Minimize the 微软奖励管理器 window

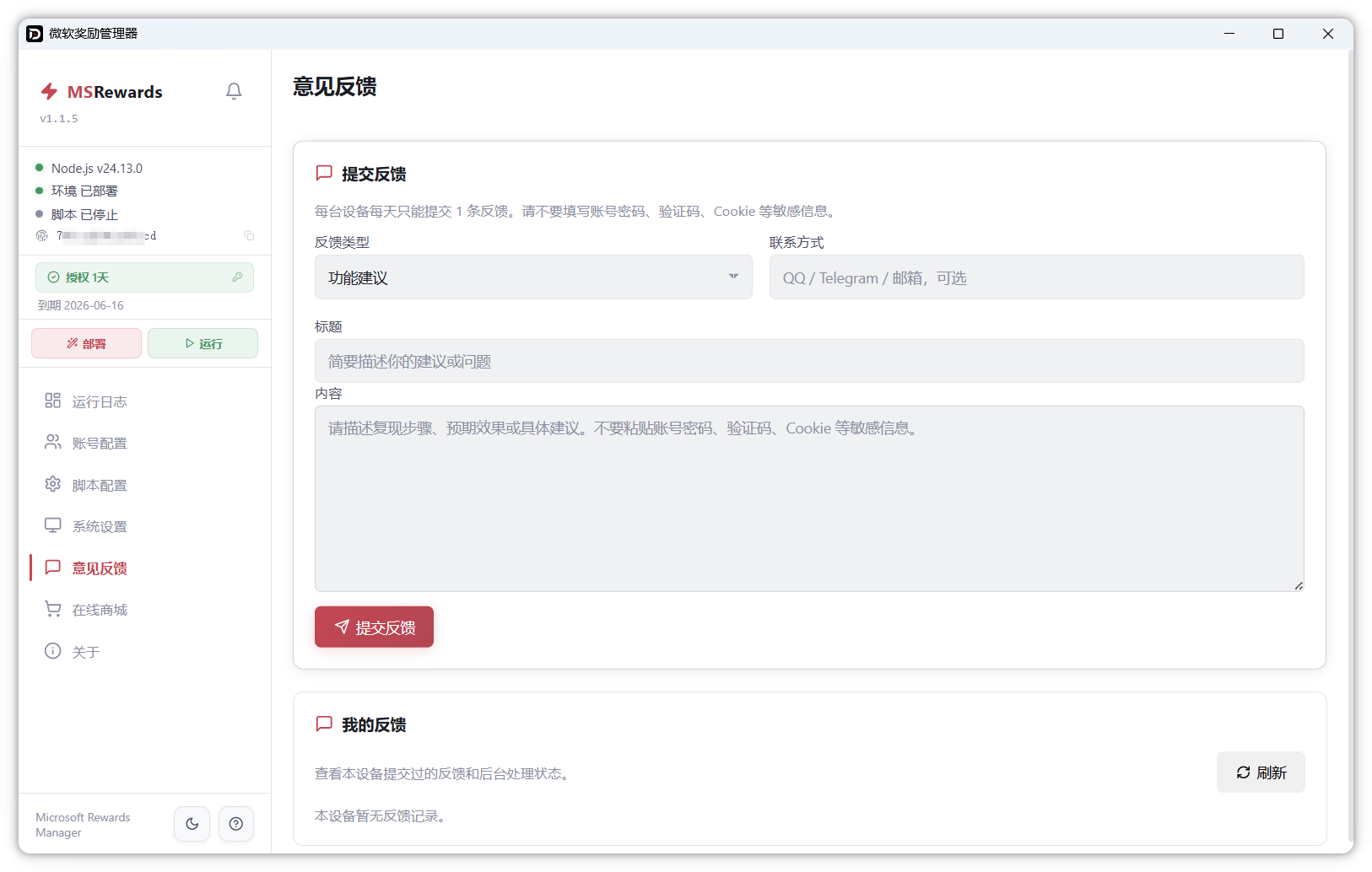1229,34
